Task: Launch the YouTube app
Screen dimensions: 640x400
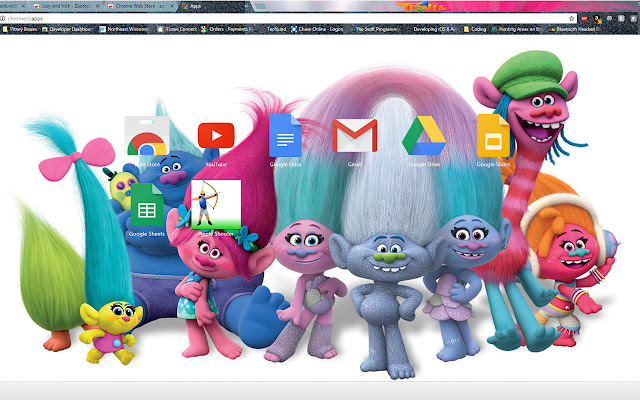Action: (216, 136)
